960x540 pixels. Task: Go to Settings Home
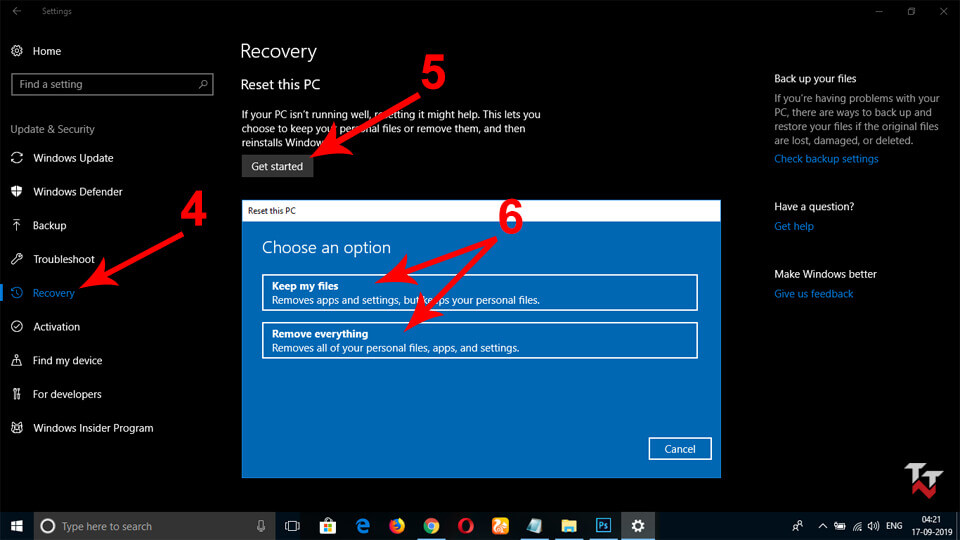click(x=47, y=51)
